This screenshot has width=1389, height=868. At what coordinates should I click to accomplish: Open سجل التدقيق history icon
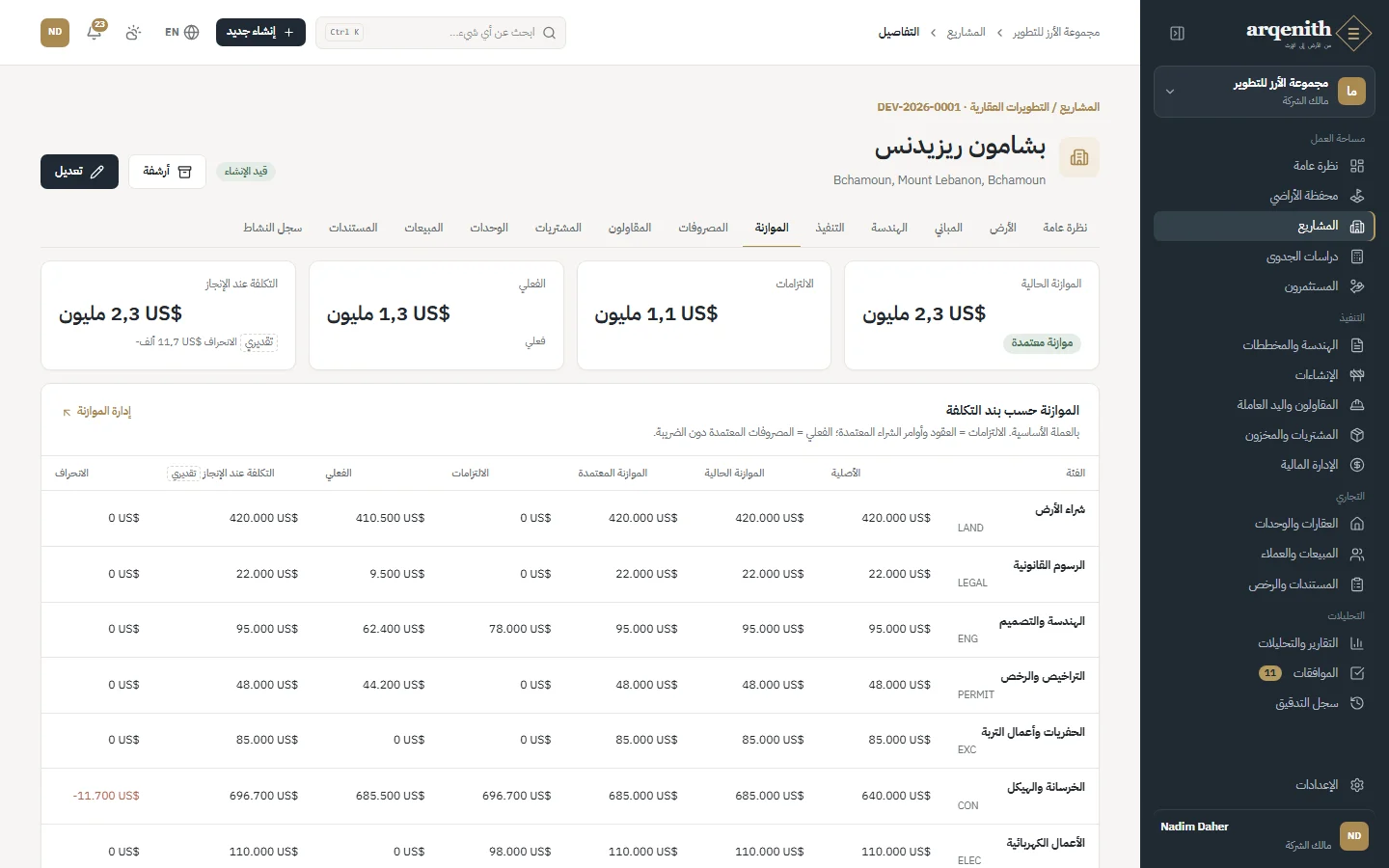tap(1357, 703)
